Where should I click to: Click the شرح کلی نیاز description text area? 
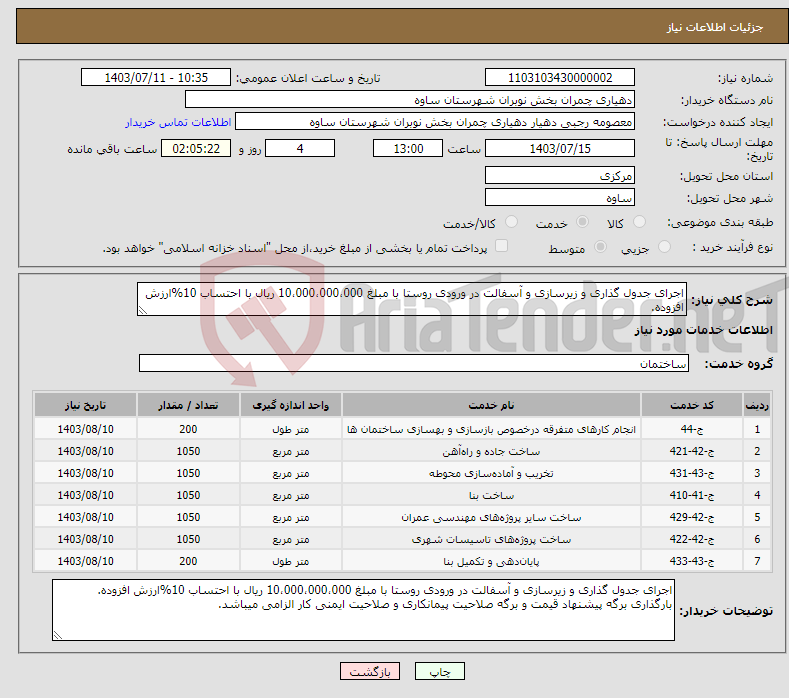pos(412,299)
